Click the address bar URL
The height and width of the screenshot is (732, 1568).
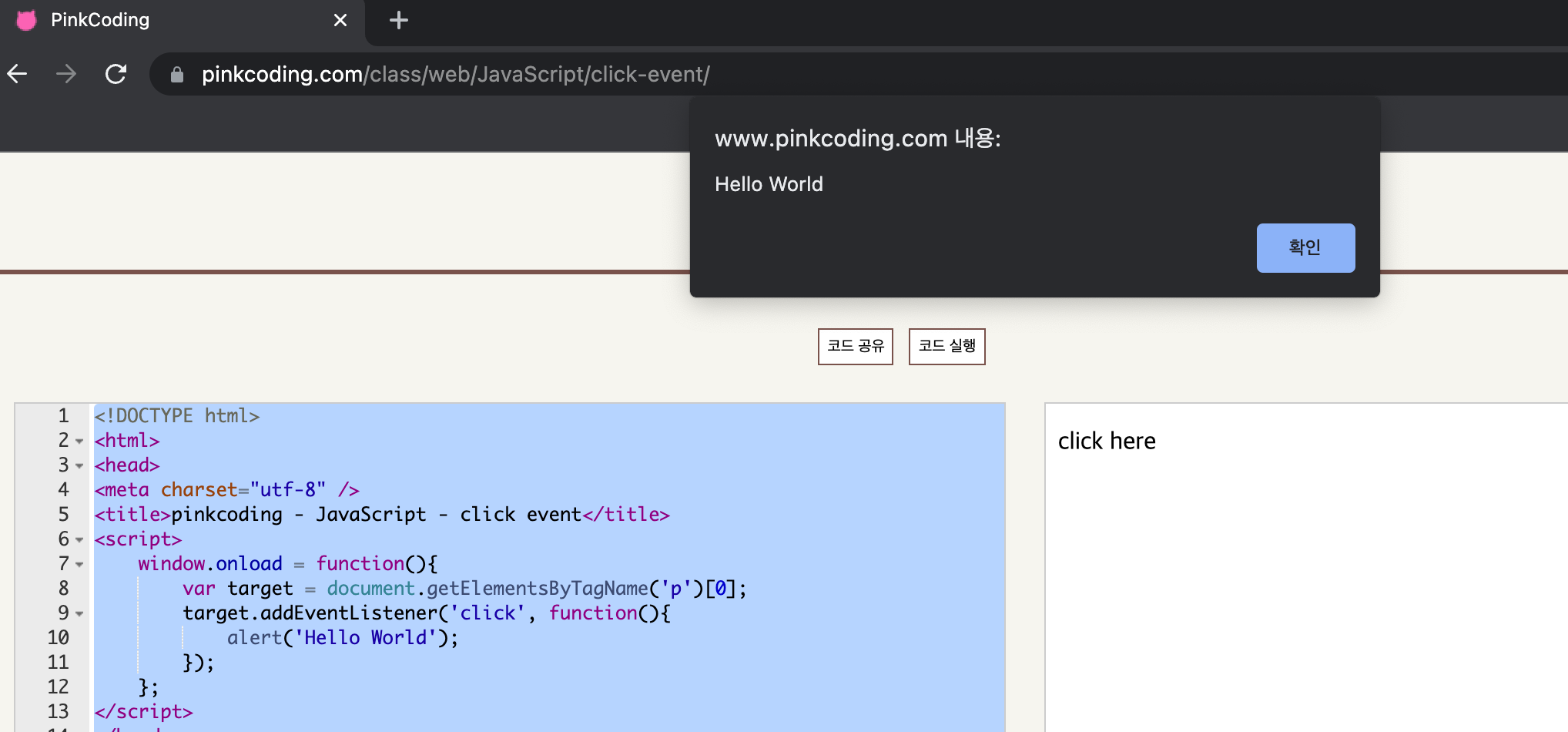tap(455, 75)
